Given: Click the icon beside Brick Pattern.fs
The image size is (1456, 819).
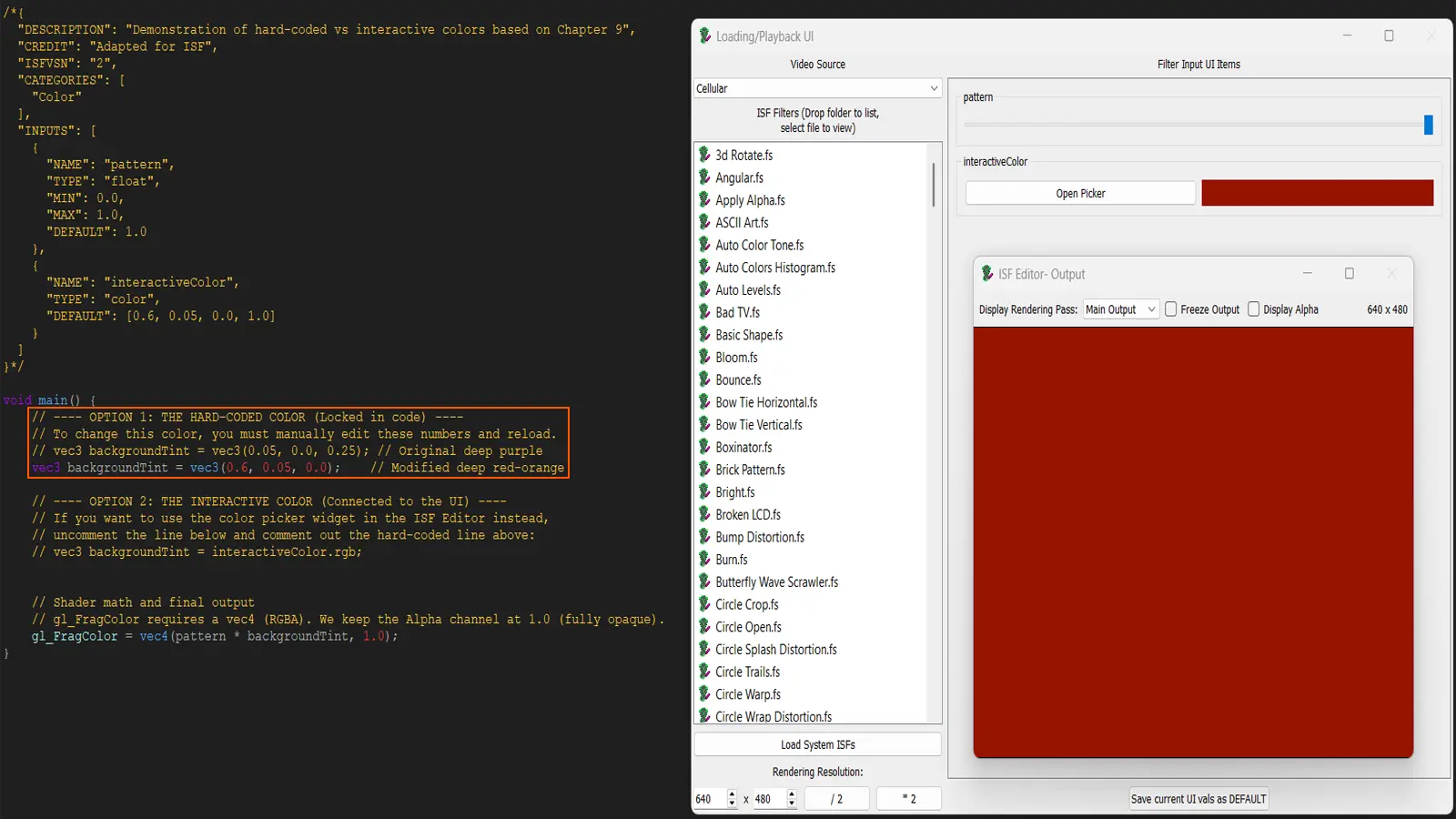Looking at the screenshot, I should [x=704, y=469].
